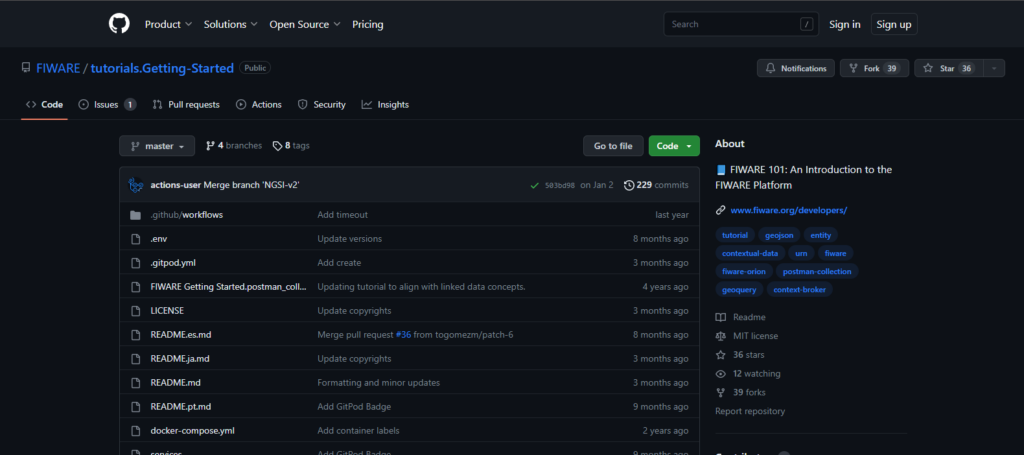Open tutorials.Getting-Started repository link

[162, 68]
